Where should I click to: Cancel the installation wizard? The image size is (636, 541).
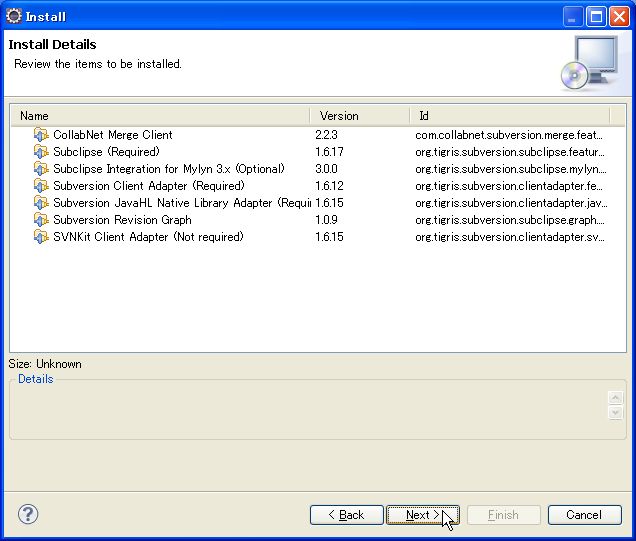(x=584, y=515)
